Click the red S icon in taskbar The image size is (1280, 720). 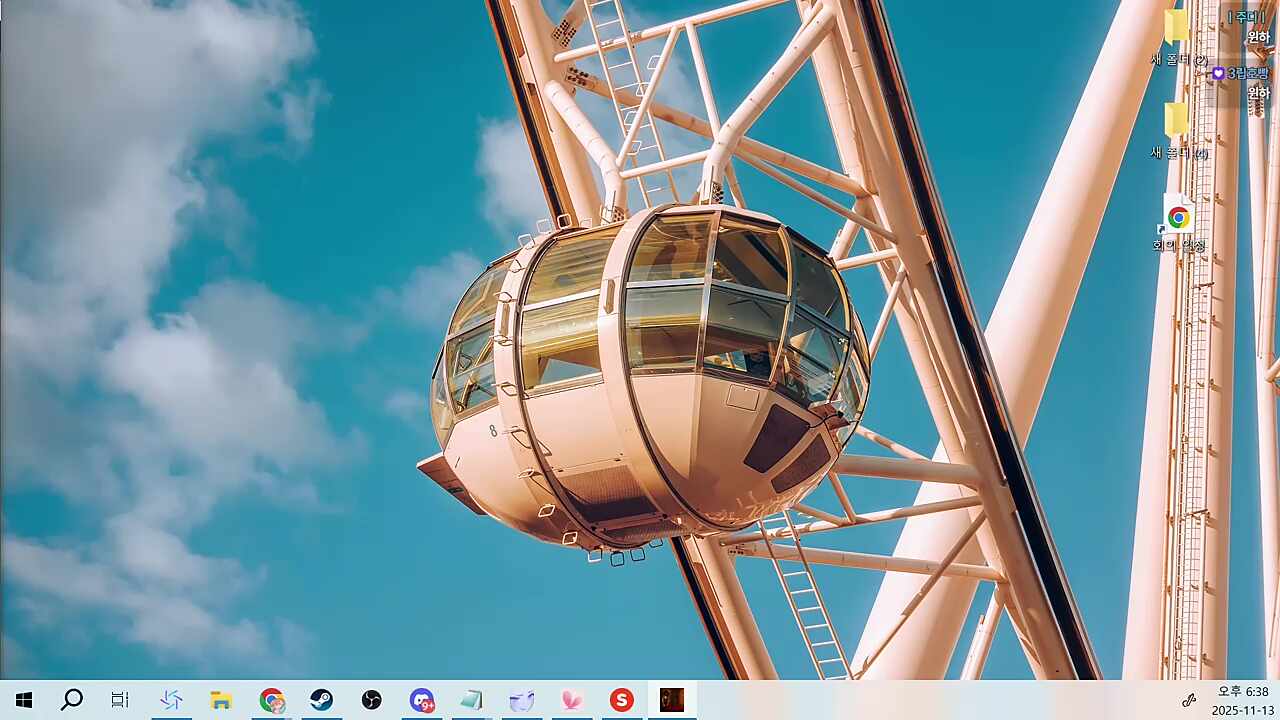pos(622,700)
